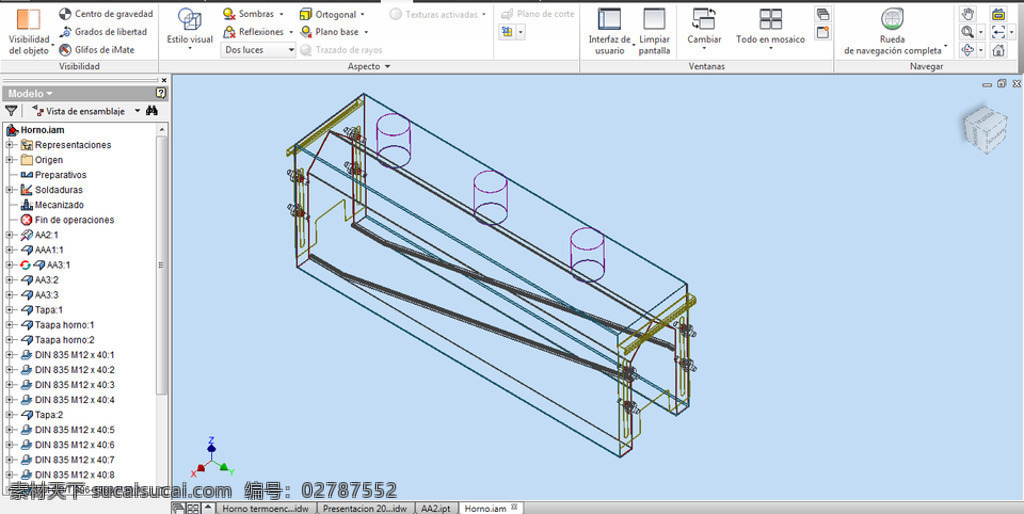The height and width of the screenshot is (514, 1024).
Task: Click the tile document tabs icon
Action: 194,508
